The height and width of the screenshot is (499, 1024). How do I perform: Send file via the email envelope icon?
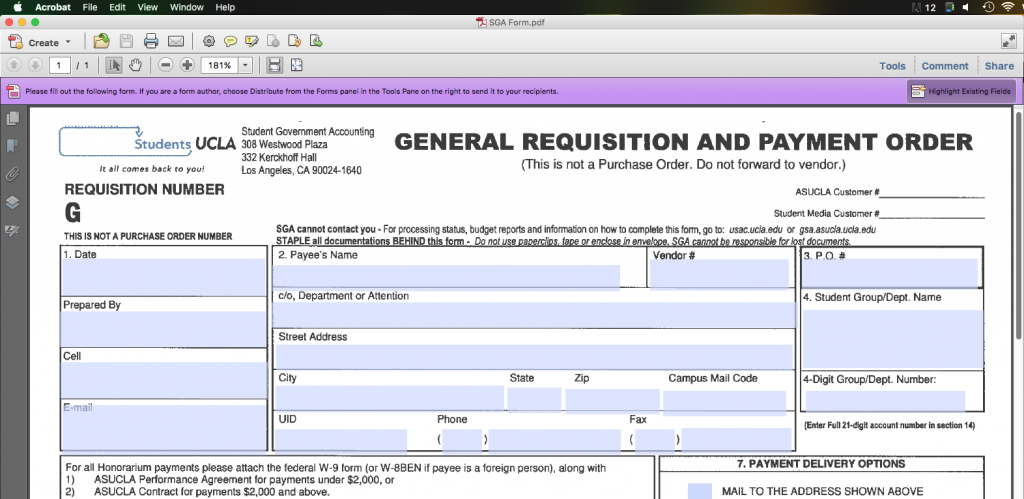point(176,42)
